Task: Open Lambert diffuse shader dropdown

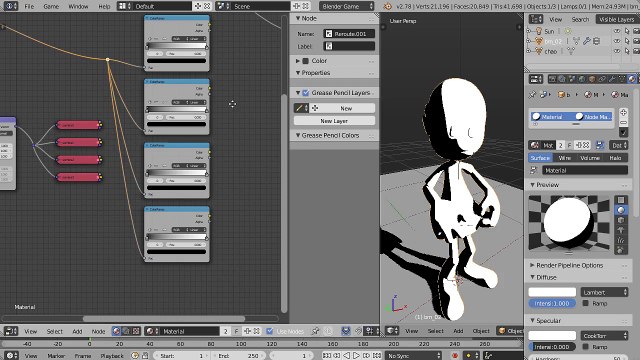Action: (x=604, y=292)
